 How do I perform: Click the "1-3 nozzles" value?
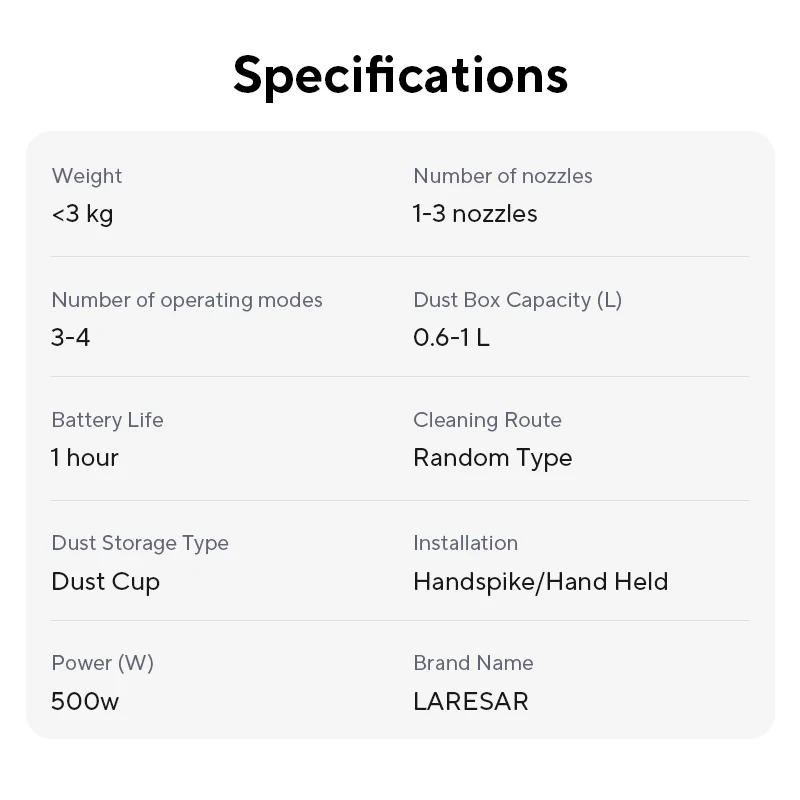click(475, 214)
